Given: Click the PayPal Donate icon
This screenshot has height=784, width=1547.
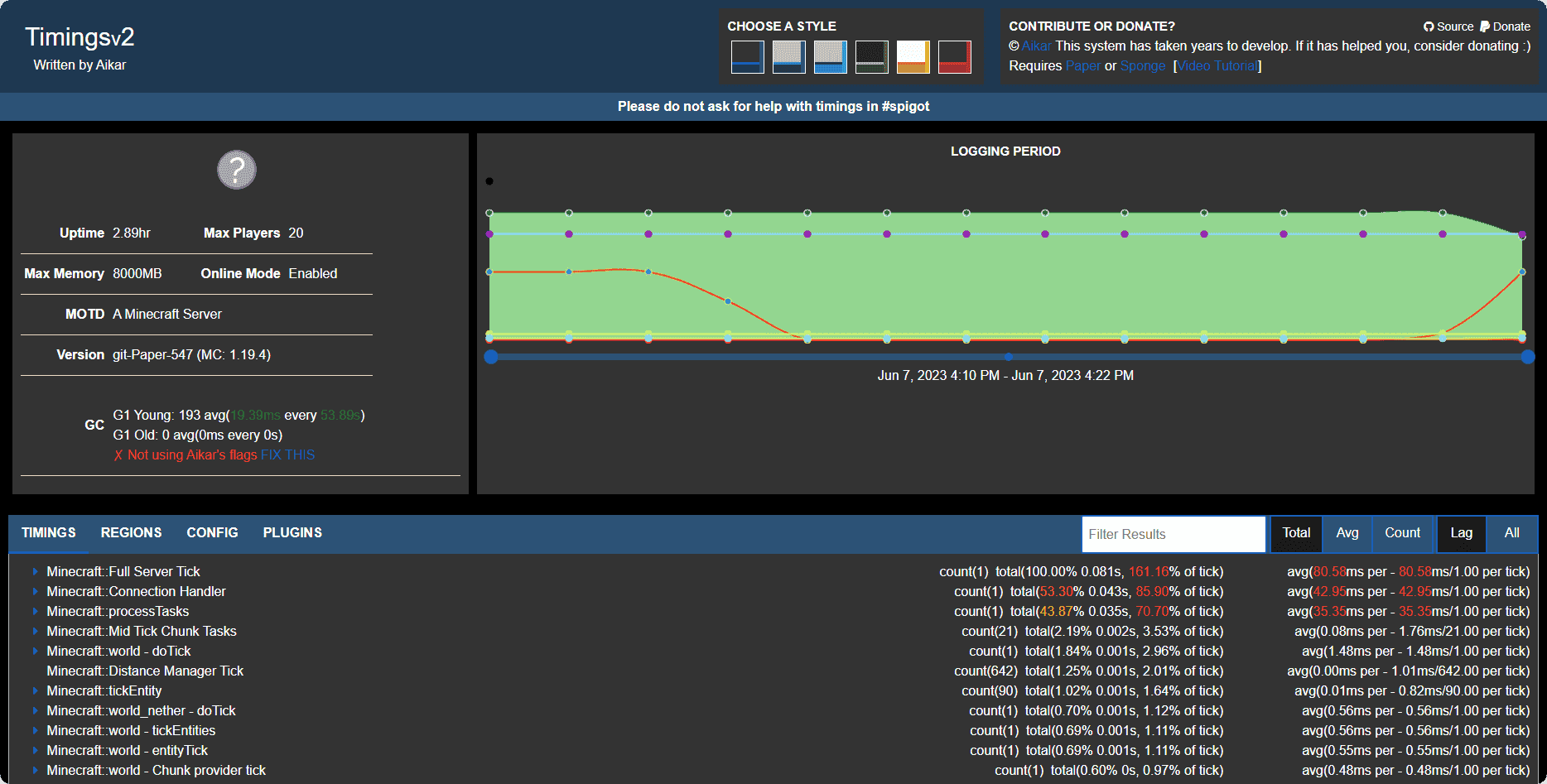Looking at the screenshot, I should pyautogui.click(x=1485, y=26).
